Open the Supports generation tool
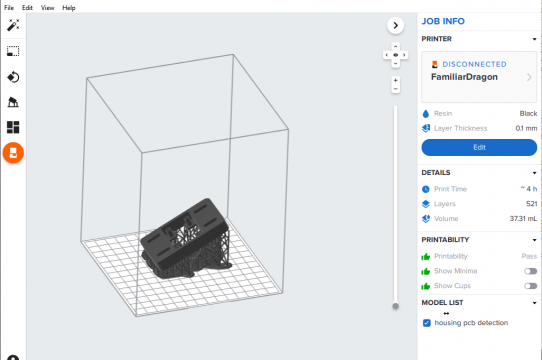The width and height of the screenshot is (542, 360). (13, 102)
